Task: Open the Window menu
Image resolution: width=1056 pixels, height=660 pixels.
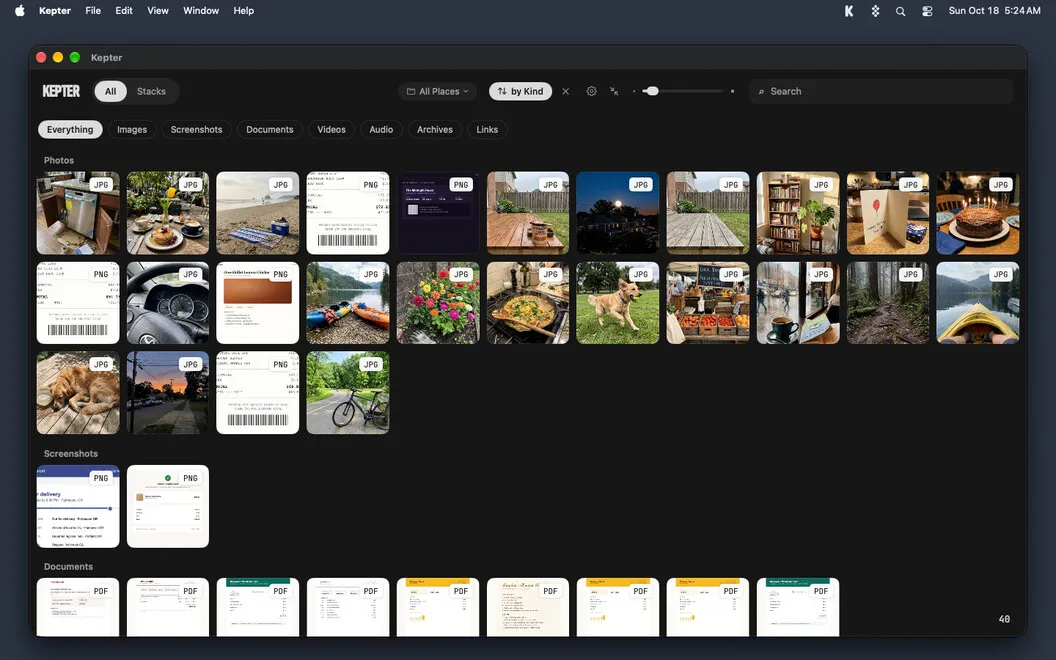Action: coord(201,11)
